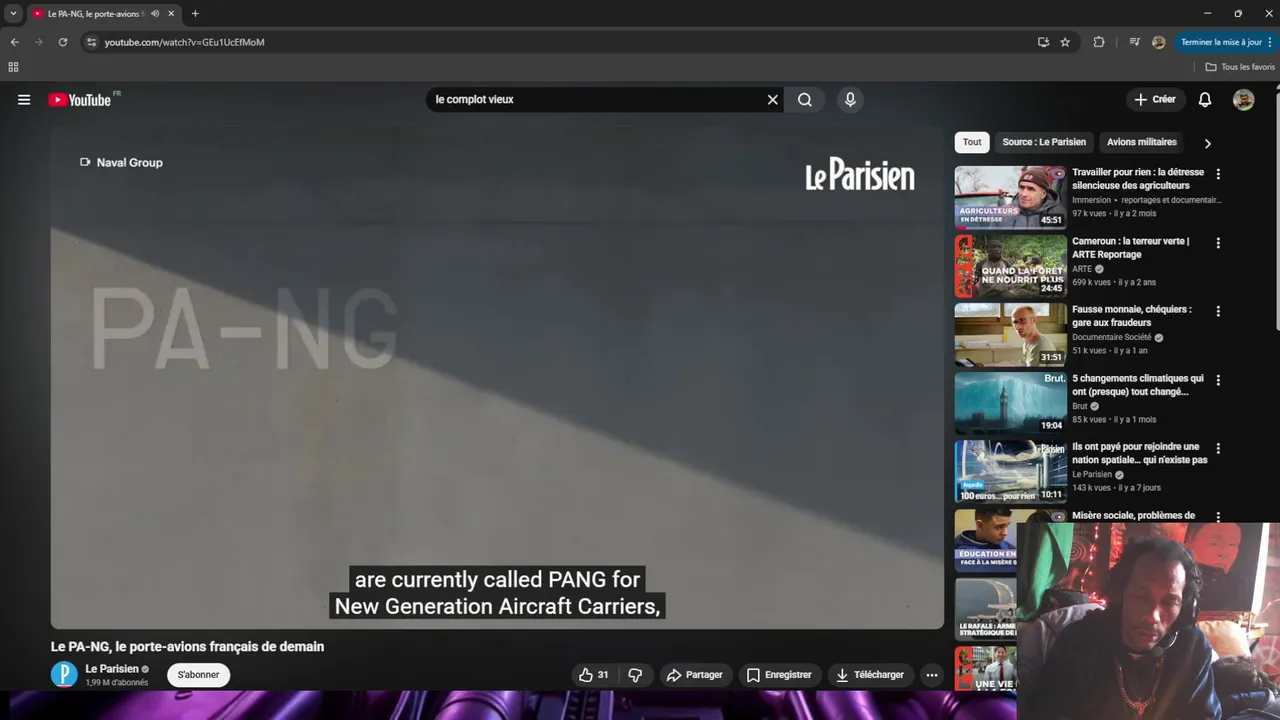Run the search with magnifier button
This screenshot has height=720, width=1280.
(805, 100)
